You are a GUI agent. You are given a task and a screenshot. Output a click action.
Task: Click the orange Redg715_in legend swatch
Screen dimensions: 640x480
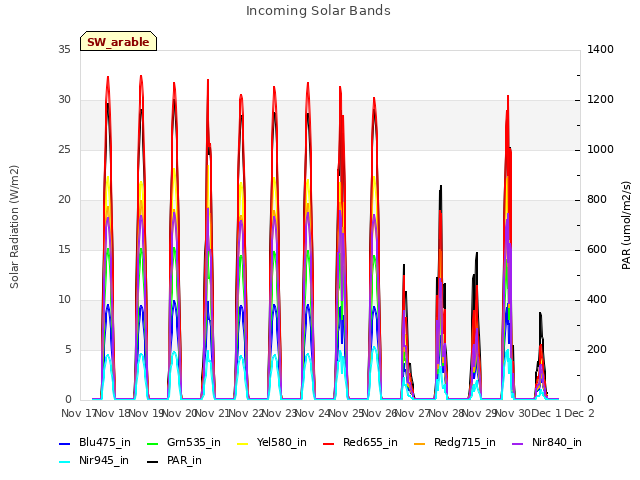[x=419, y=444]
